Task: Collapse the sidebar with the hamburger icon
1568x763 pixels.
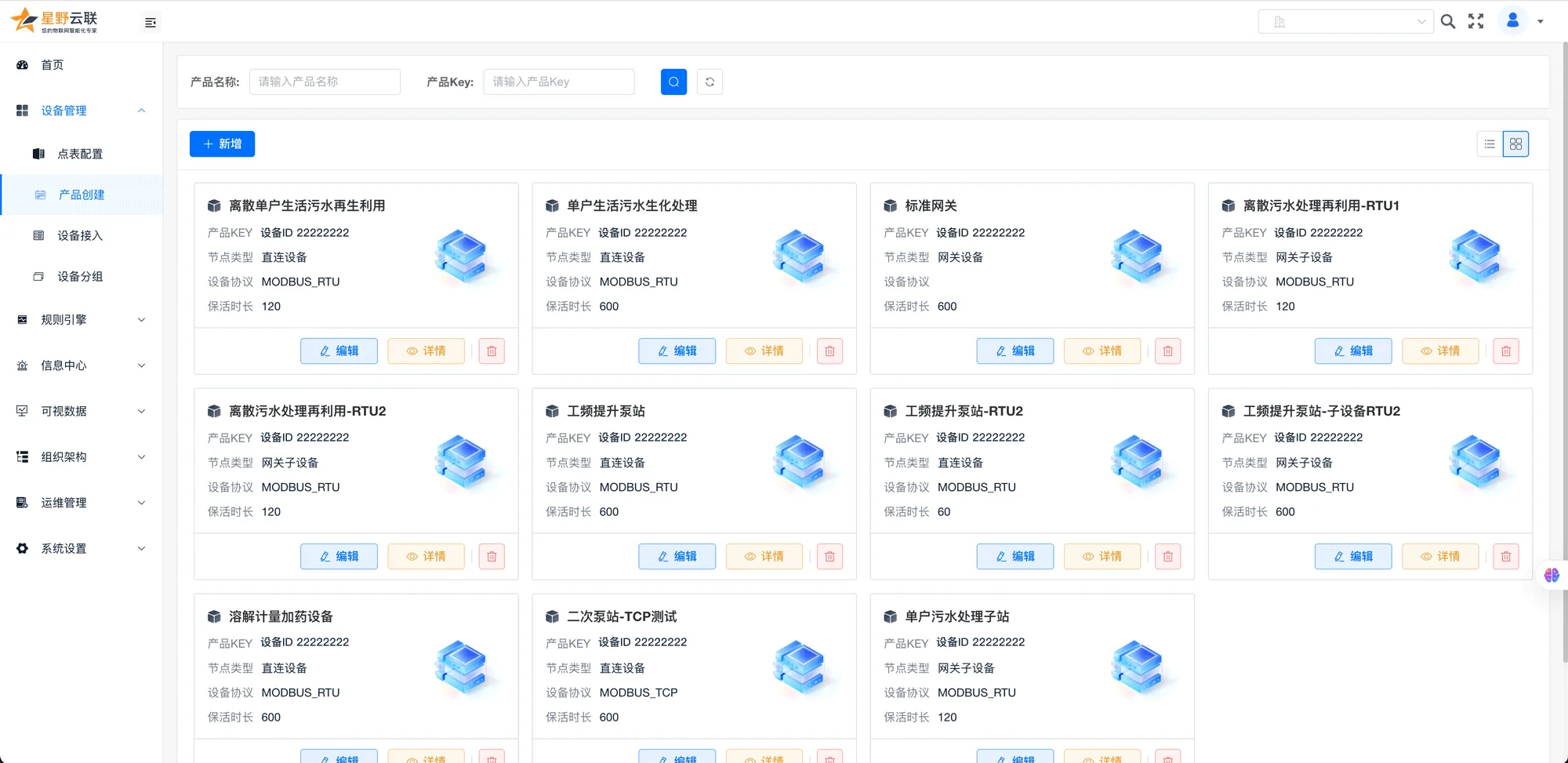Action: click(x=151, y=23)
